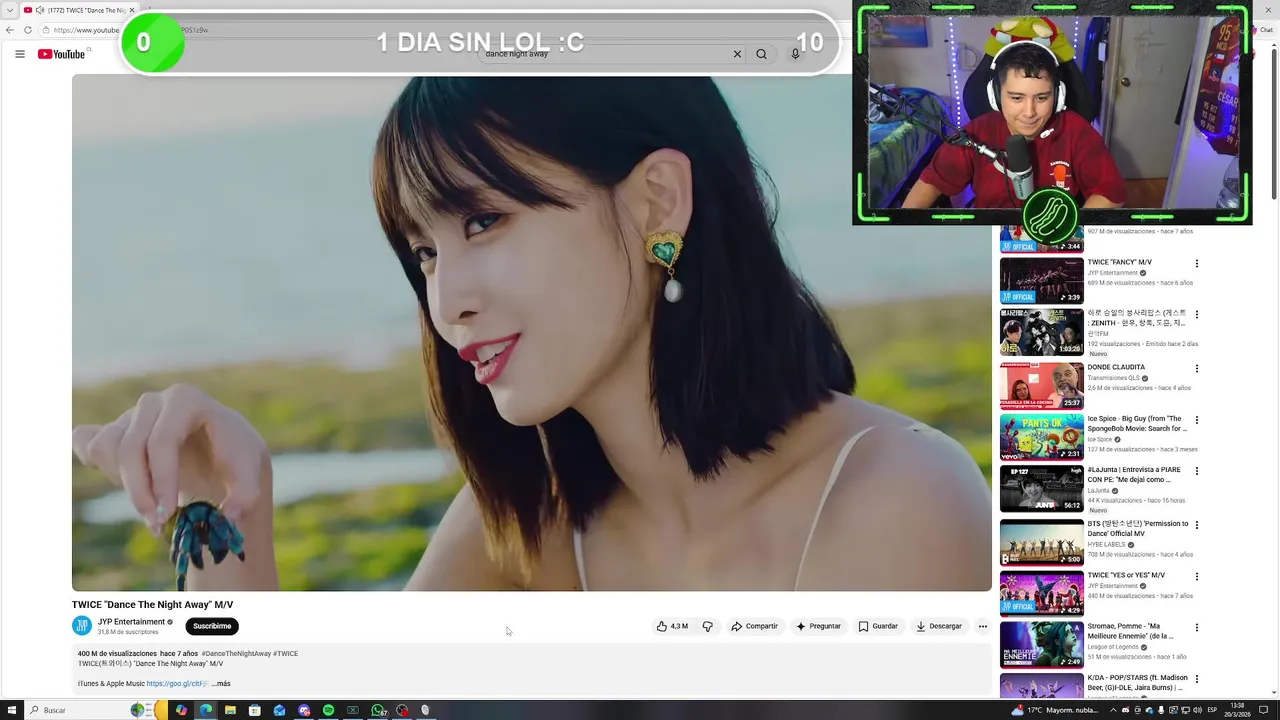1280x720 pixels.
Task: Open TWICE "YES or YES" M/V thumbnail
Action: click(x=1042, y=593)
